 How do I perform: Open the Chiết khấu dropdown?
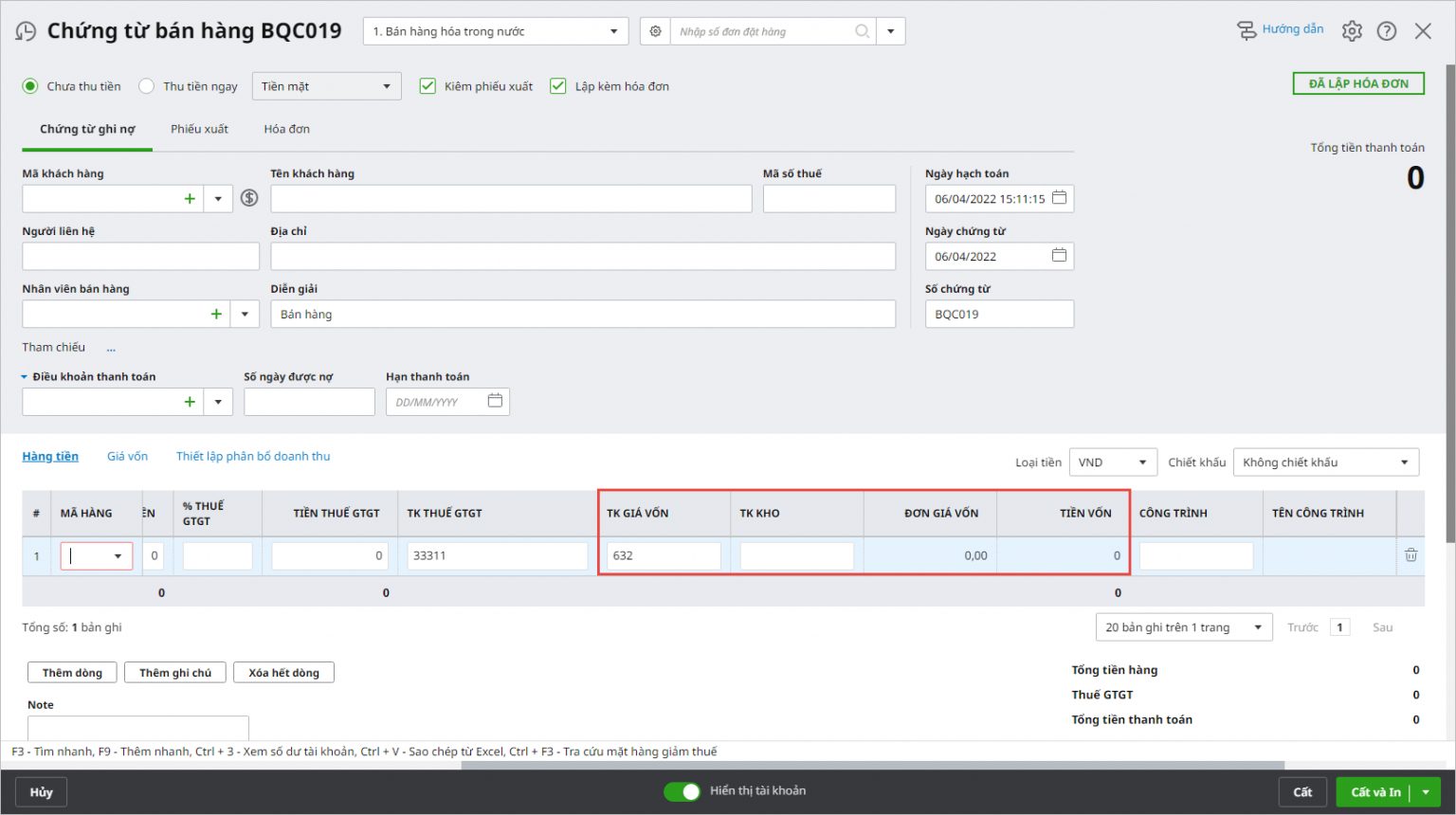(x=1325, y=462)
